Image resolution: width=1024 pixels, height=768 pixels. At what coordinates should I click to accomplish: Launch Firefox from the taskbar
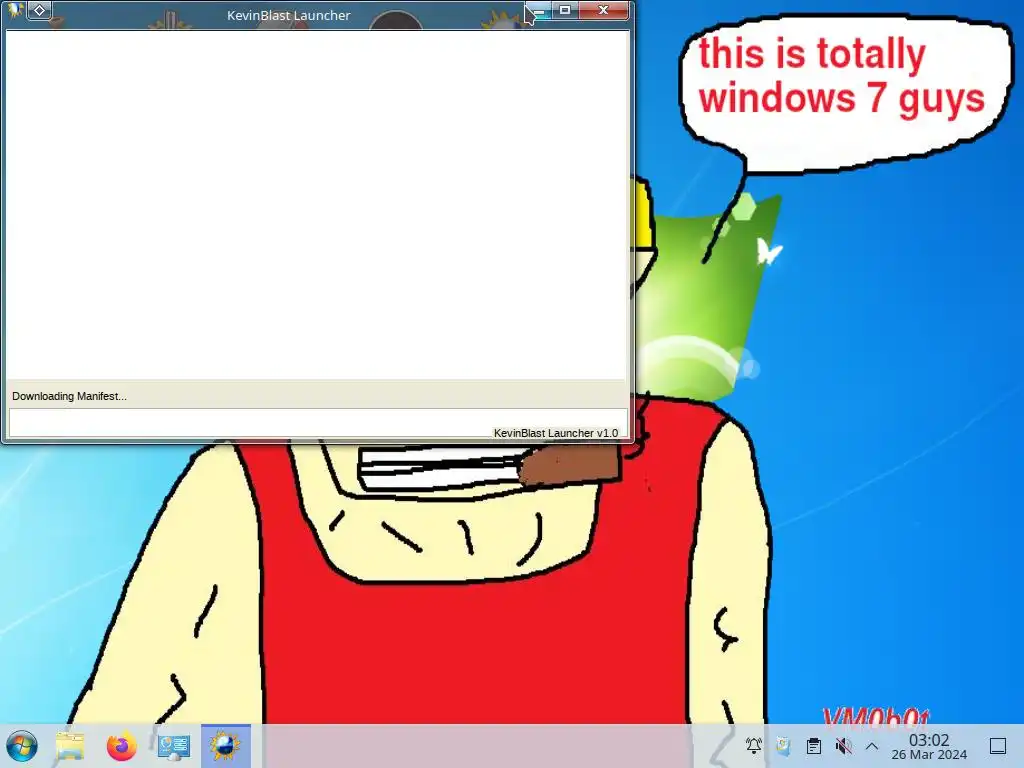121,746
